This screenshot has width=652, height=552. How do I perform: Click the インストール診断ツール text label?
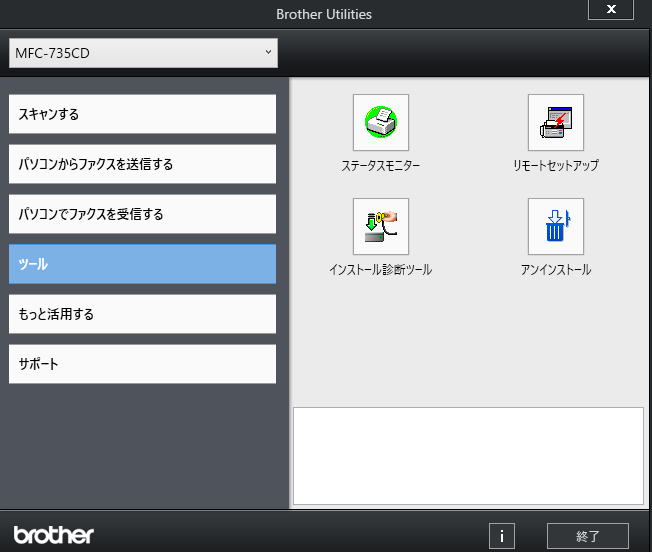click(380, 270)
